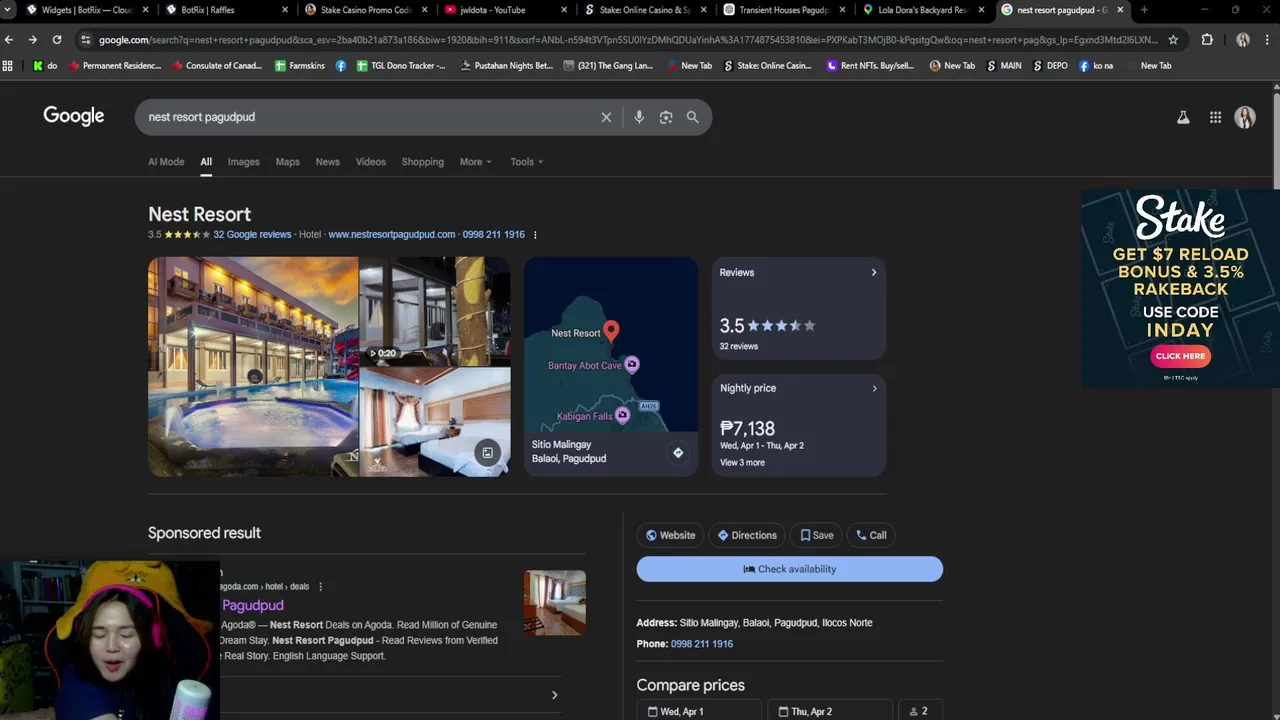View site information icon in the address bar
Viewport: 1280px width, 720px height.
(x=86, y=40)
